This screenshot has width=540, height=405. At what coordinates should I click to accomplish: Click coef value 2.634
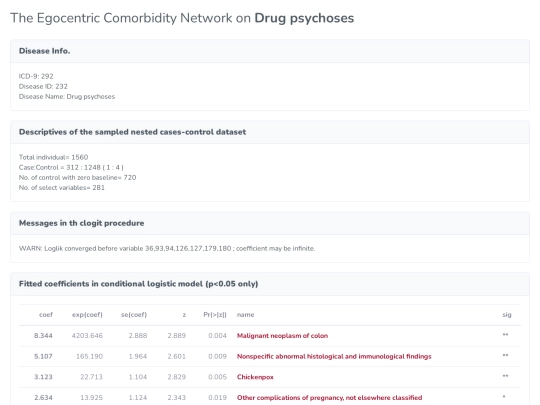click(x=43, y=398)
